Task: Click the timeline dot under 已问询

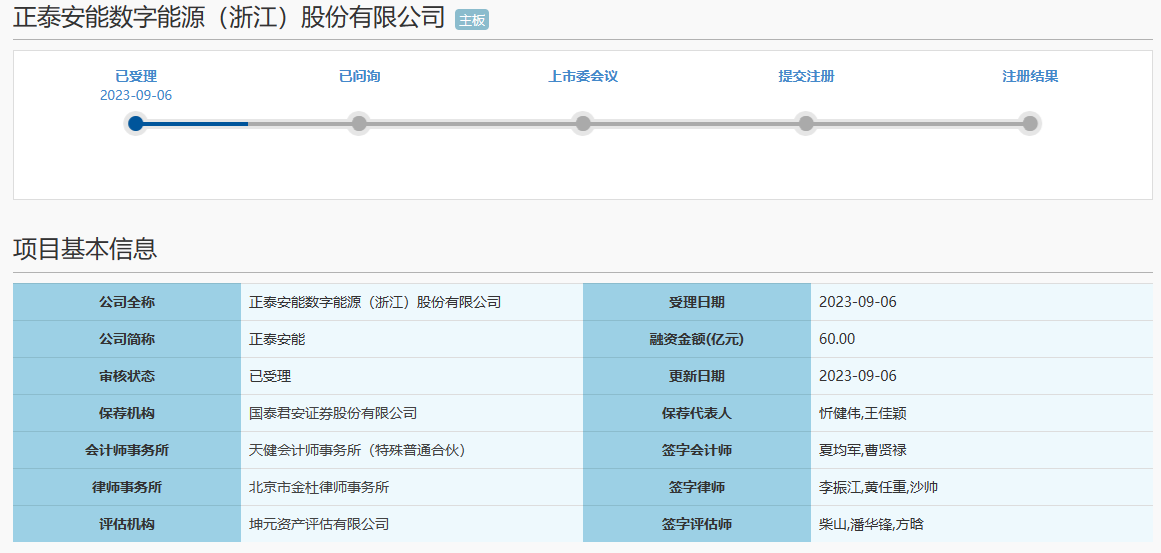Action: point(359,124)
